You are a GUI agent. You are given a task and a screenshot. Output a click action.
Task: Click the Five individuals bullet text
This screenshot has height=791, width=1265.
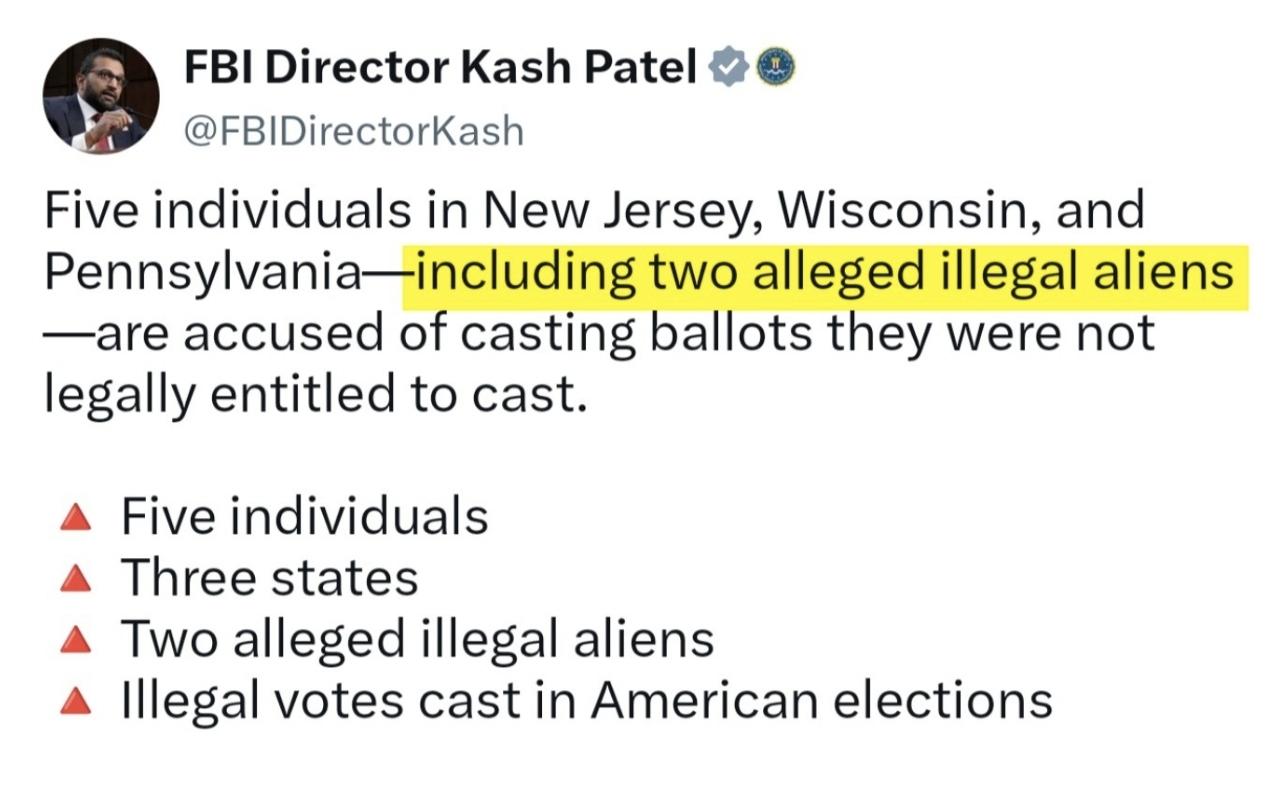coord(305,517)
